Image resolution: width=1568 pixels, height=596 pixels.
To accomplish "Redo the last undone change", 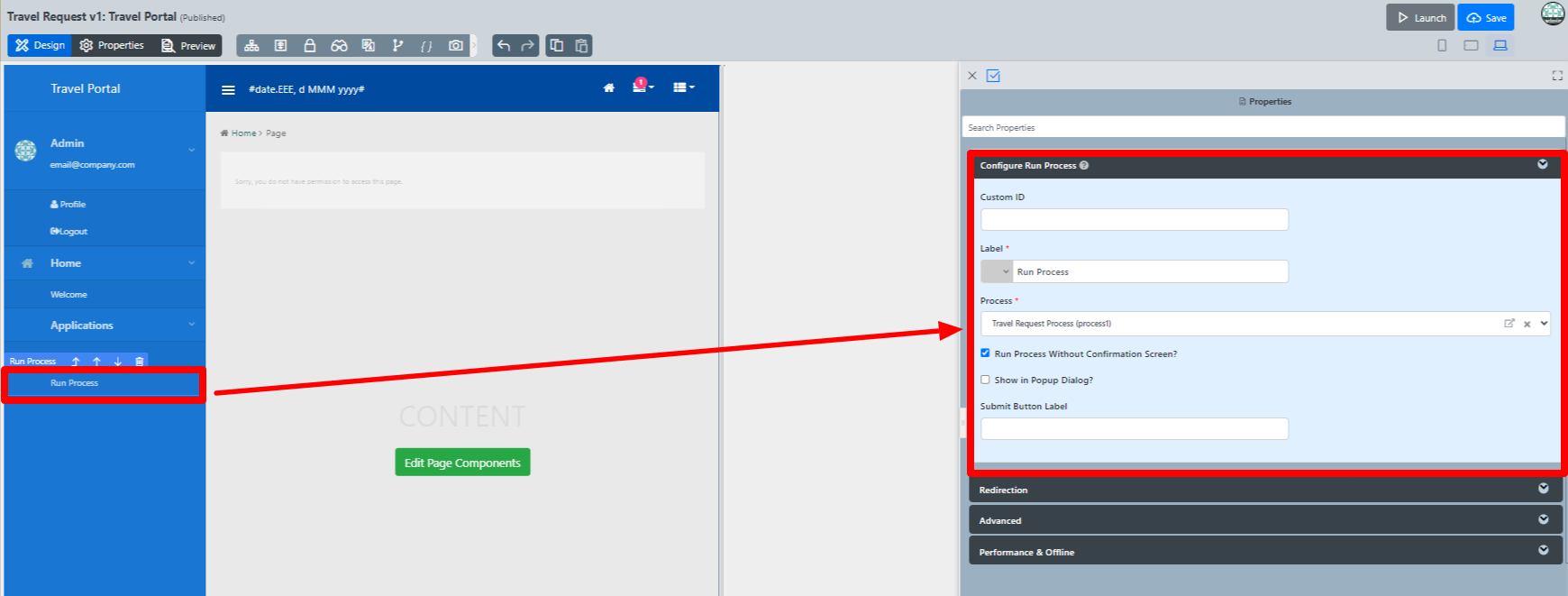I will click(x=527, y=45).
